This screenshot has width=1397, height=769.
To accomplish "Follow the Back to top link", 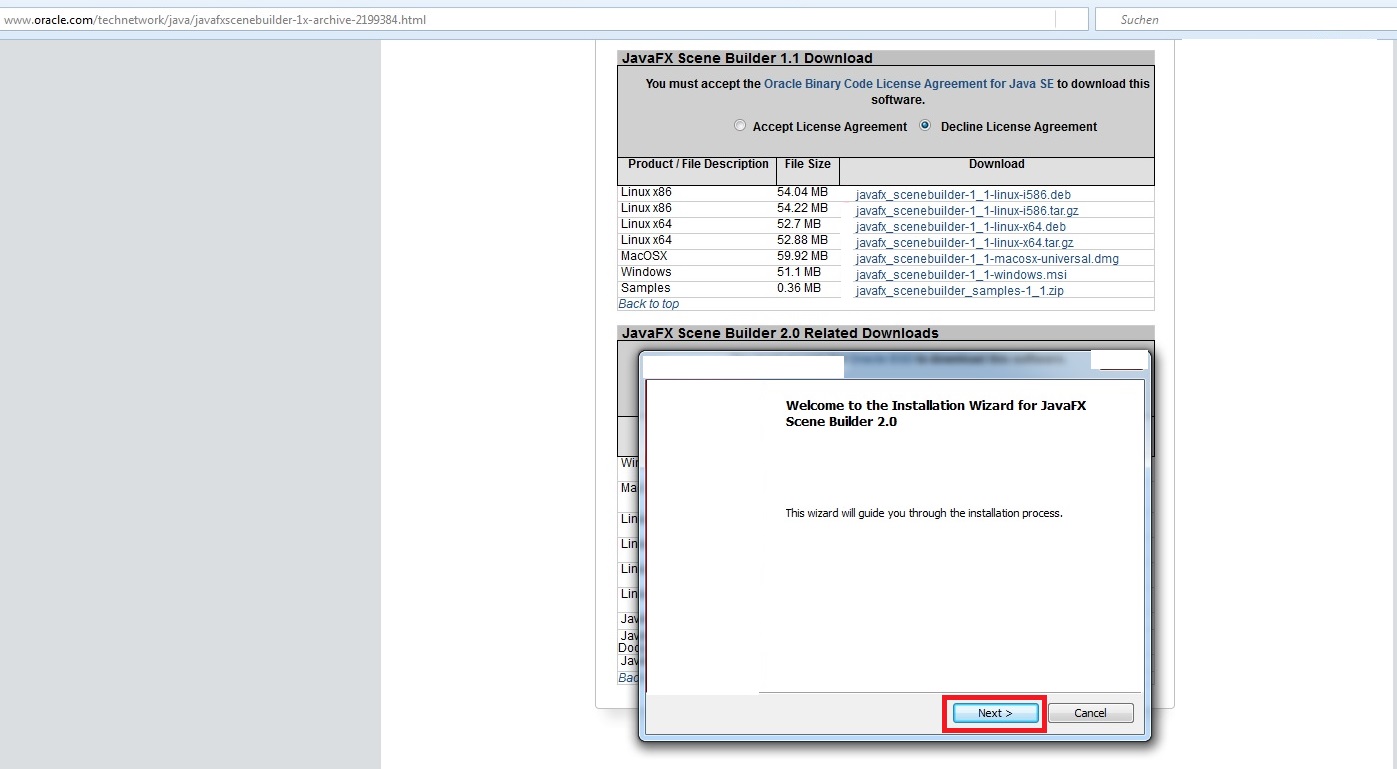I will [x=648, y=304].
